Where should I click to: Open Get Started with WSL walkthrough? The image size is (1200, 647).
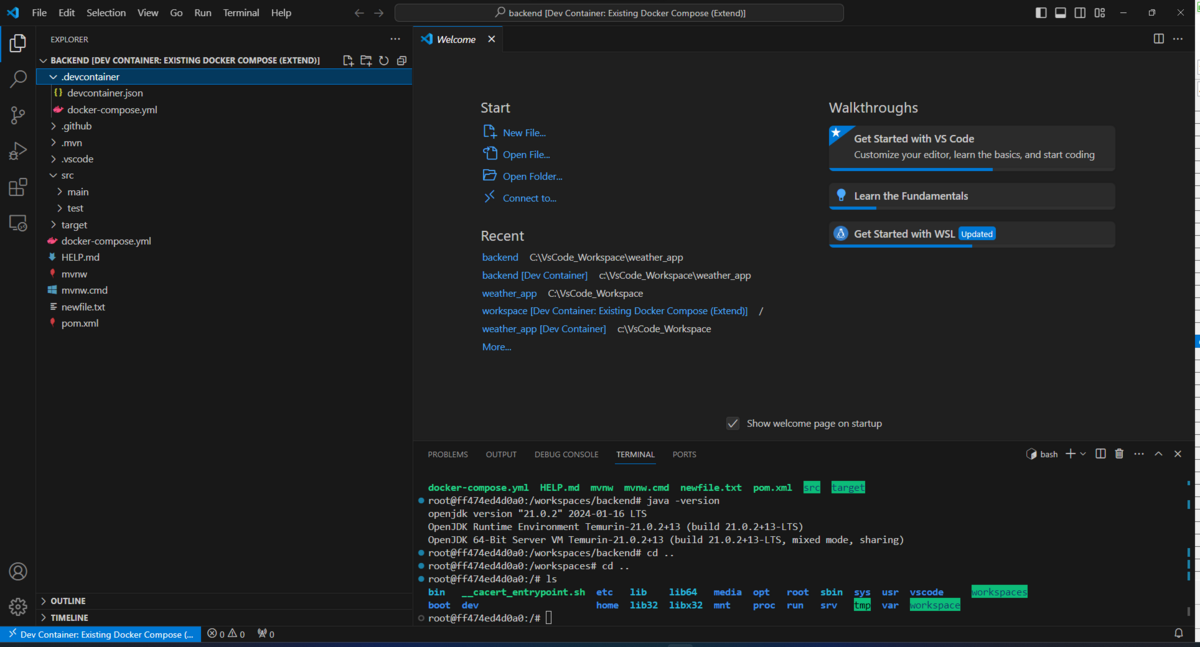click(x=972, y=234)
